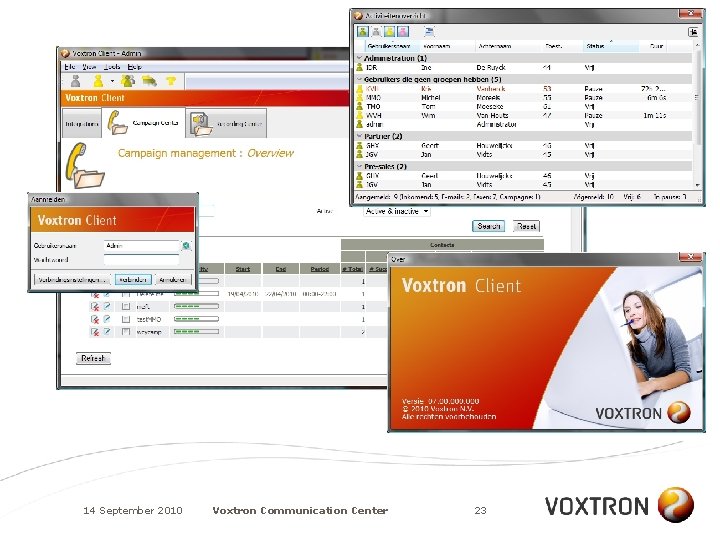The height and width of the screenshot is (540, 720).
Task: Switch to the Recording Center tab
Action: 226,124
